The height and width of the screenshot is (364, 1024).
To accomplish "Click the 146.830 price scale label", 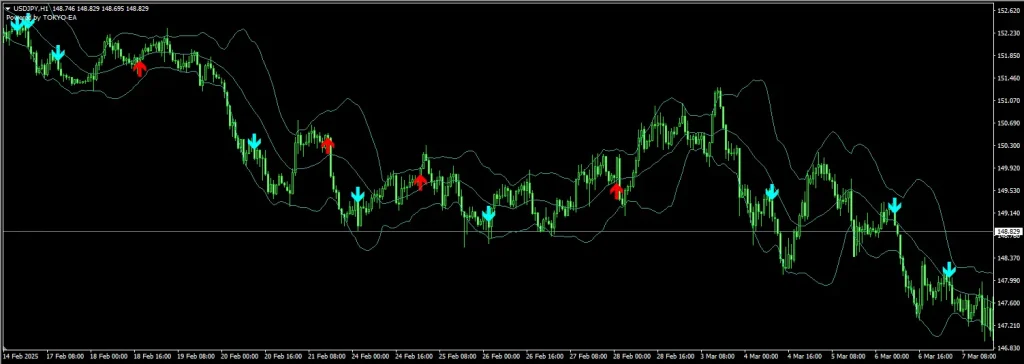I will point(1009,348).
